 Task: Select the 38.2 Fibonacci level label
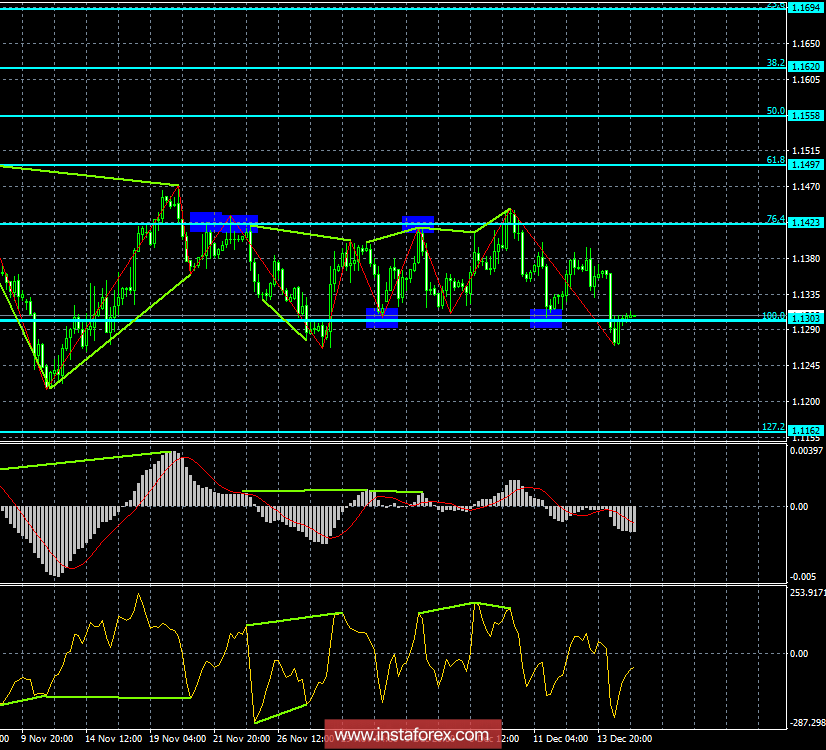click(775, 62)
